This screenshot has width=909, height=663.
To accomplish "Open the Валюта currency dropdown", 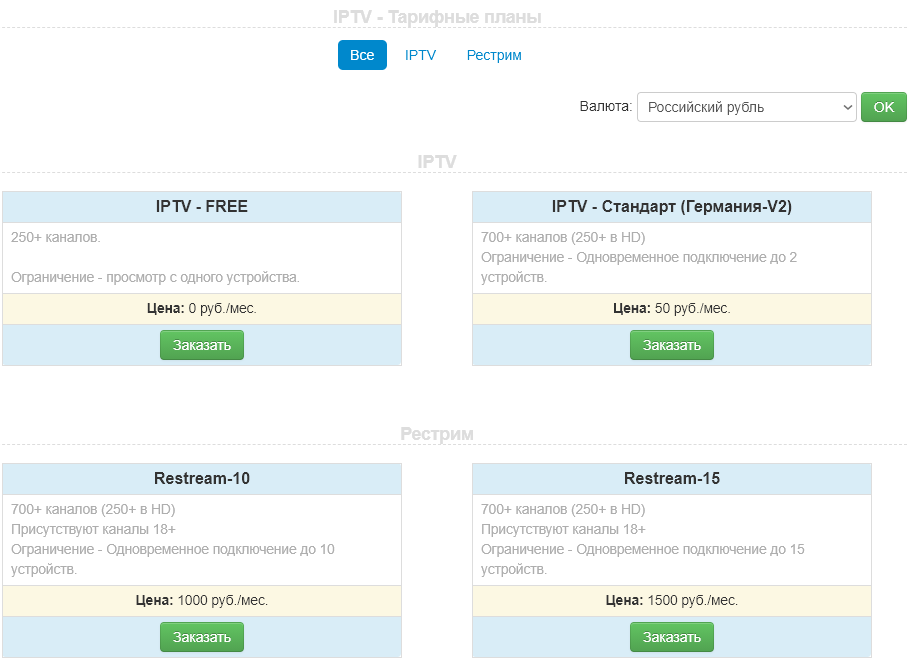I will [x=746, y=107].
